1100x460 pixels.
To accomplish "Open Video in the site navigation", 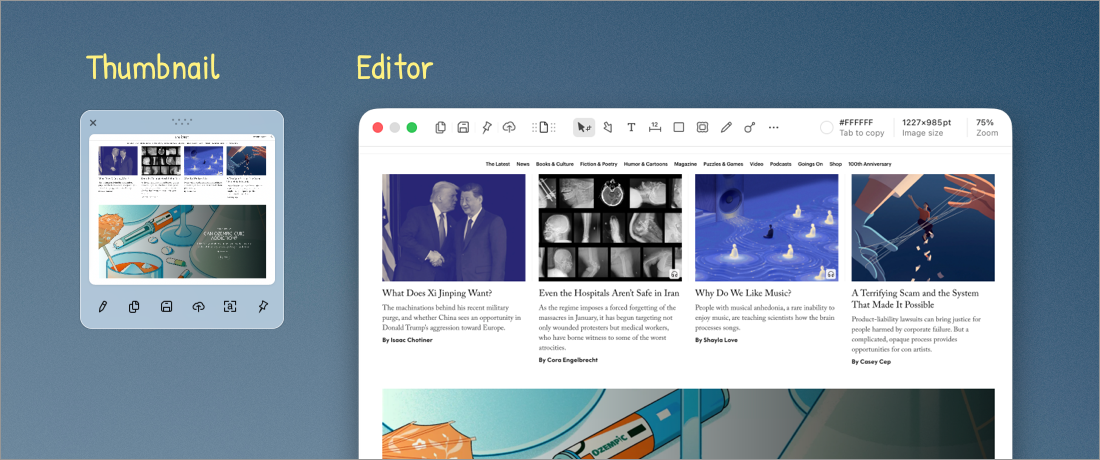I will 756,164.
